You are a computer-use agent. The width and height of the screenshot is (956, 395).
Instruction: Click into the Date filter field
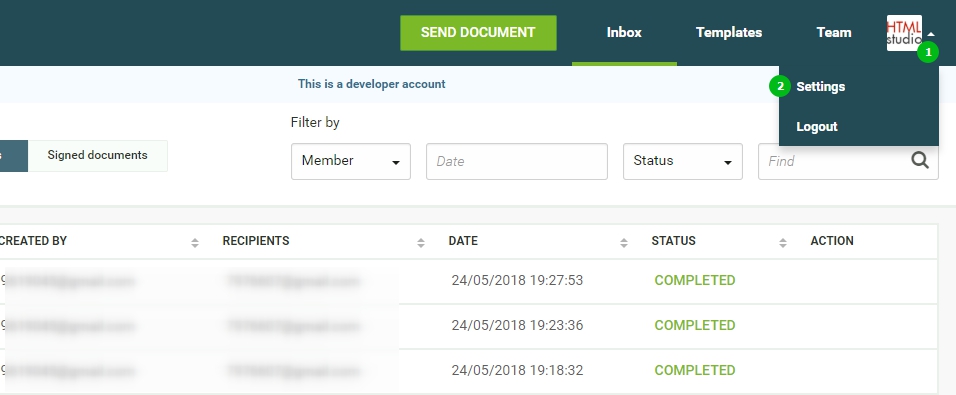pyautogui.click(x=516, y=162)
